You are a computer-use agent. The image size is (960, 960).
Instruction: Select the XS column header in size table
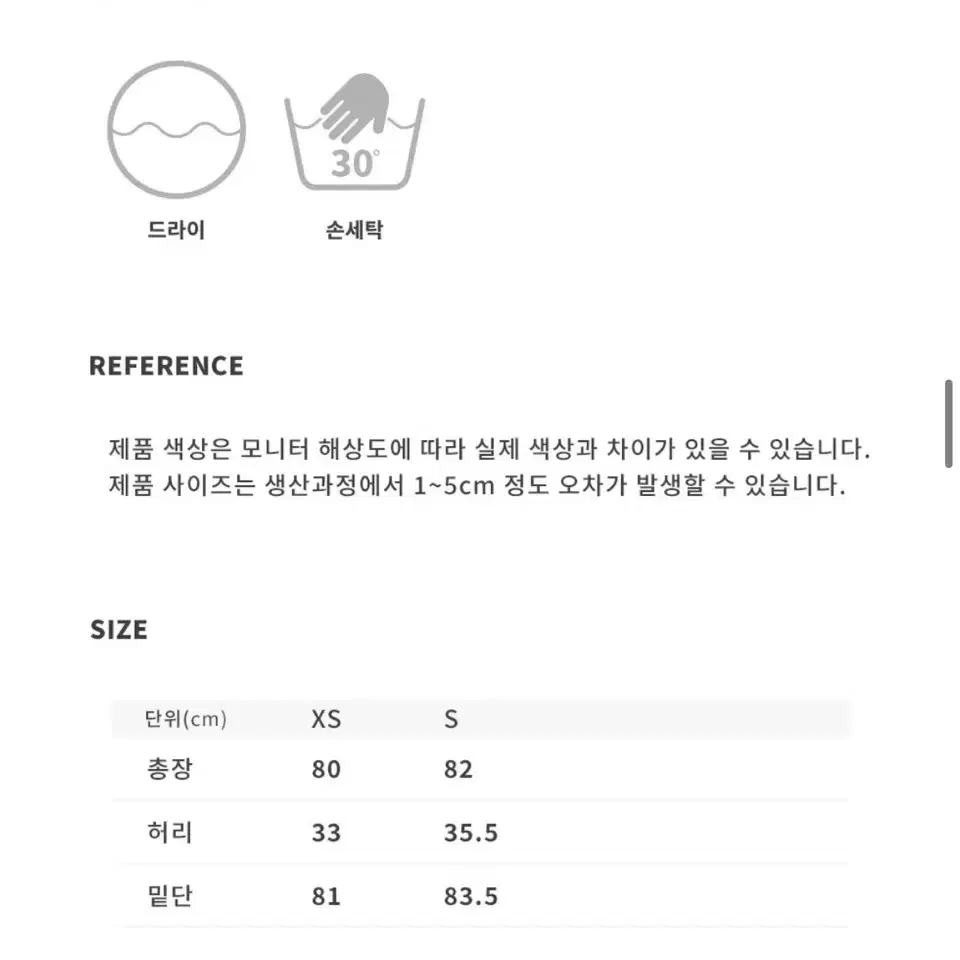(x=326, y=719)
